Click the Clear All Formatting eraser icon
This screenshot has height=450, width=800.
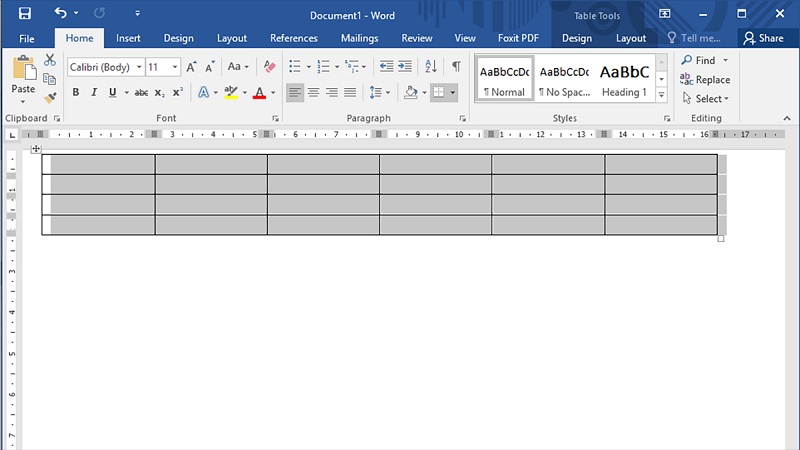[269, 66]
